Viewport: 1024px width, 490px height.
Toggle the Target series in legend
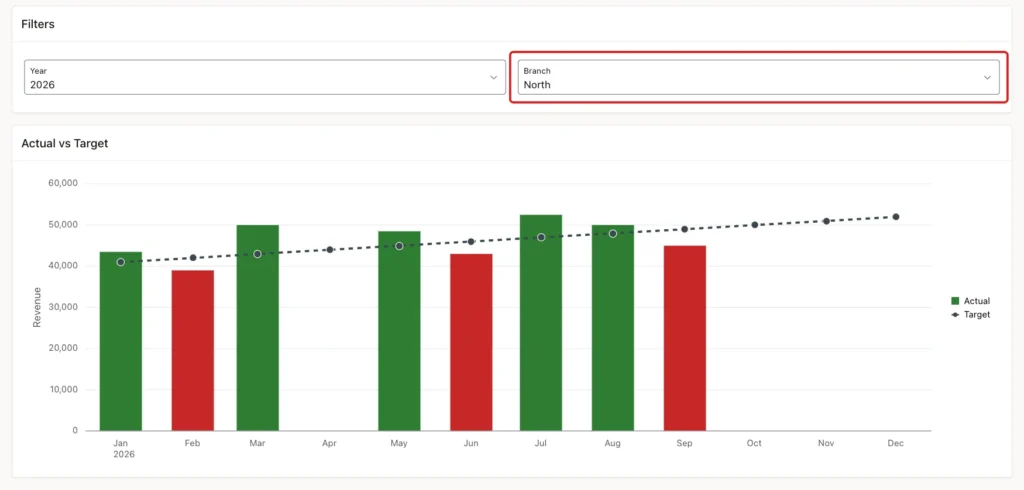click(x=970, y=314)
